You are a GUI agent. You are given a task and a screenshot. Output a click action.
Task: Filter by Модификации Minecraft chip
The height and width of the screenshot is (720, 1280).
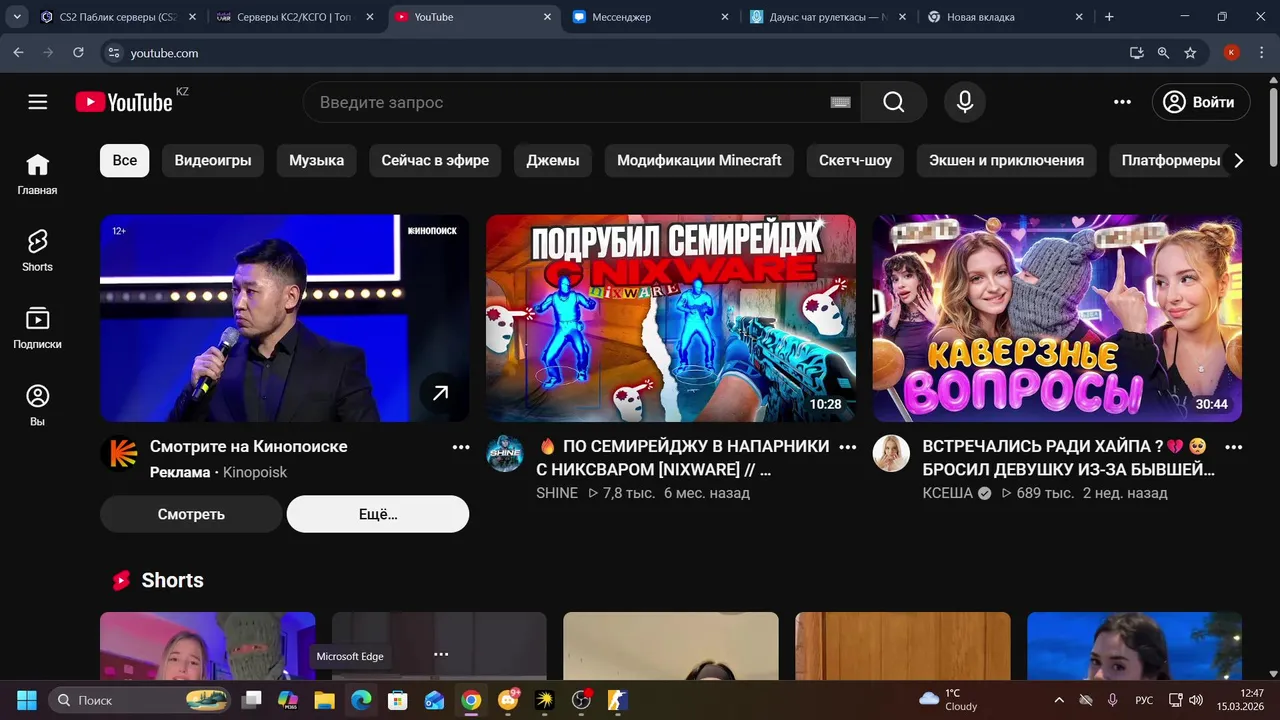[699, 160]
